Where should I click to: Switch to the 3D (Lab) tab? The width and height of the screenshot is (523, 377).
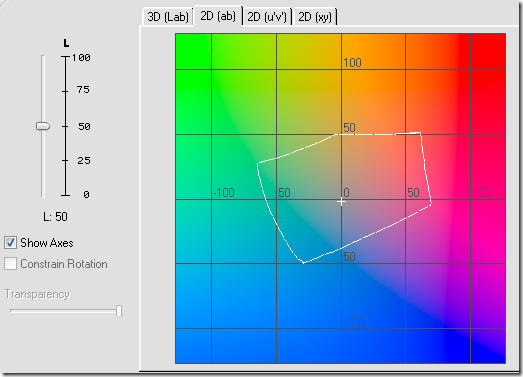(x=168, y=17)
